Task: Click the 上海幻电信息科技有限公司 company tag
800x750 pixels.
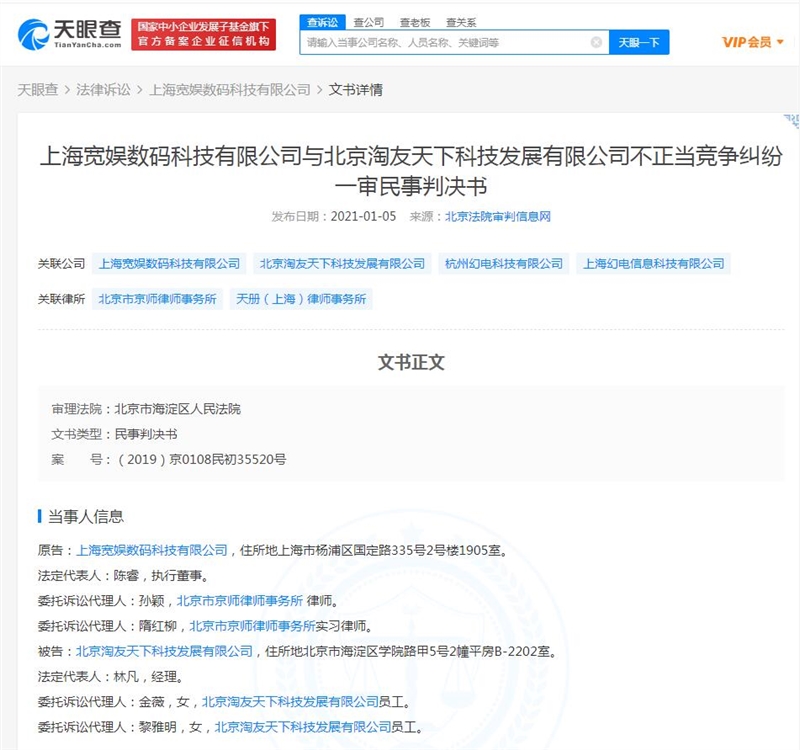Action: (653, 264)
